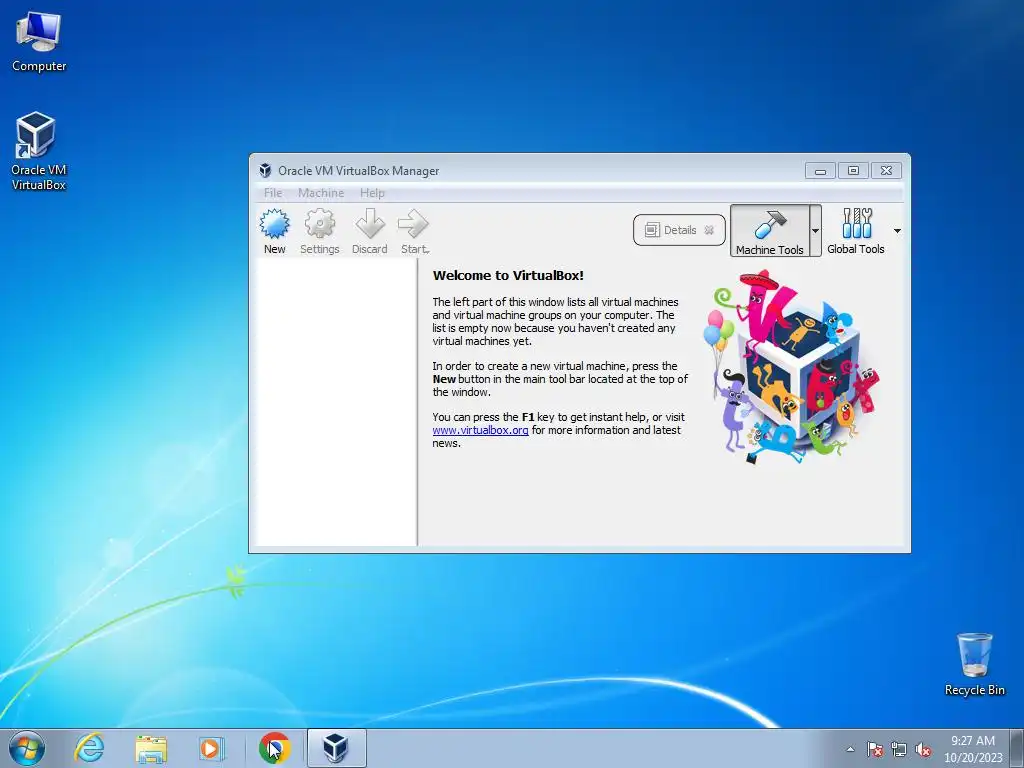The height and width of the screenshot is (768, 1024).
Task: Click the Discard arrow toolbar icon
Action: tap(370, 231)
